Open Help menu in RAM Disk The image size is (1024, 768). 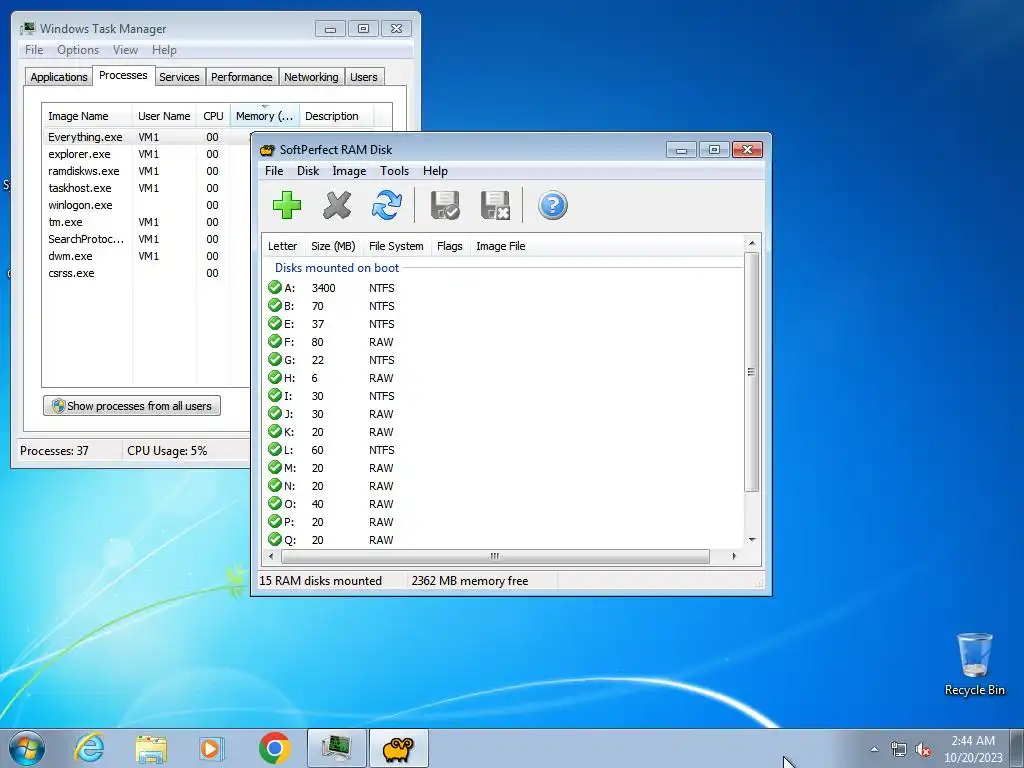435,171
